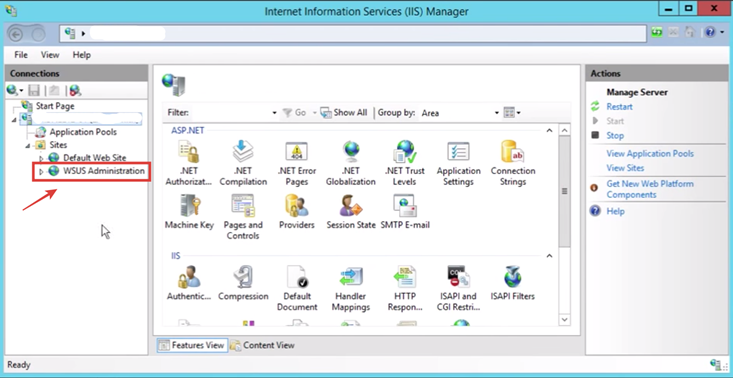Viewport: 733px width, 378px height.
Task: Open the Filter dropdown arrow
Action: tap(274, 113)
